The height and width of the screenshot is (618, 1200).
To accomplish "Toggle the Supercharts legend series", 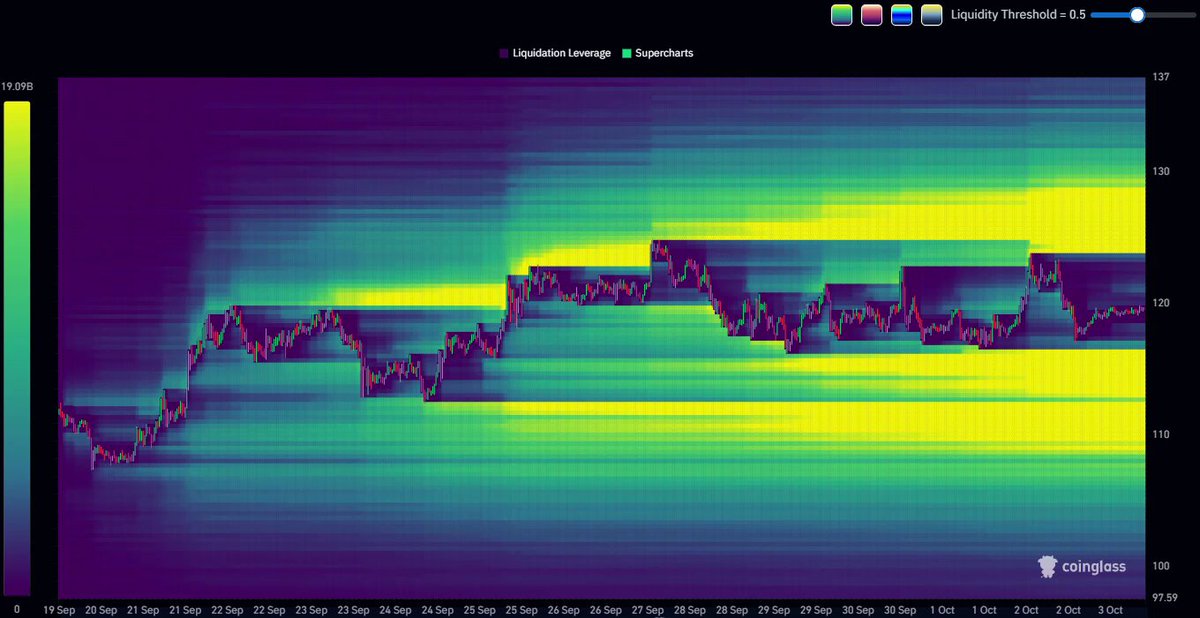I will 657,53.
